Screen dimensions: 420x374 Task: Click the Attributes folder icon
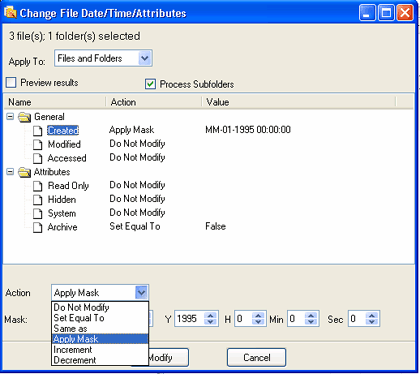25,172
